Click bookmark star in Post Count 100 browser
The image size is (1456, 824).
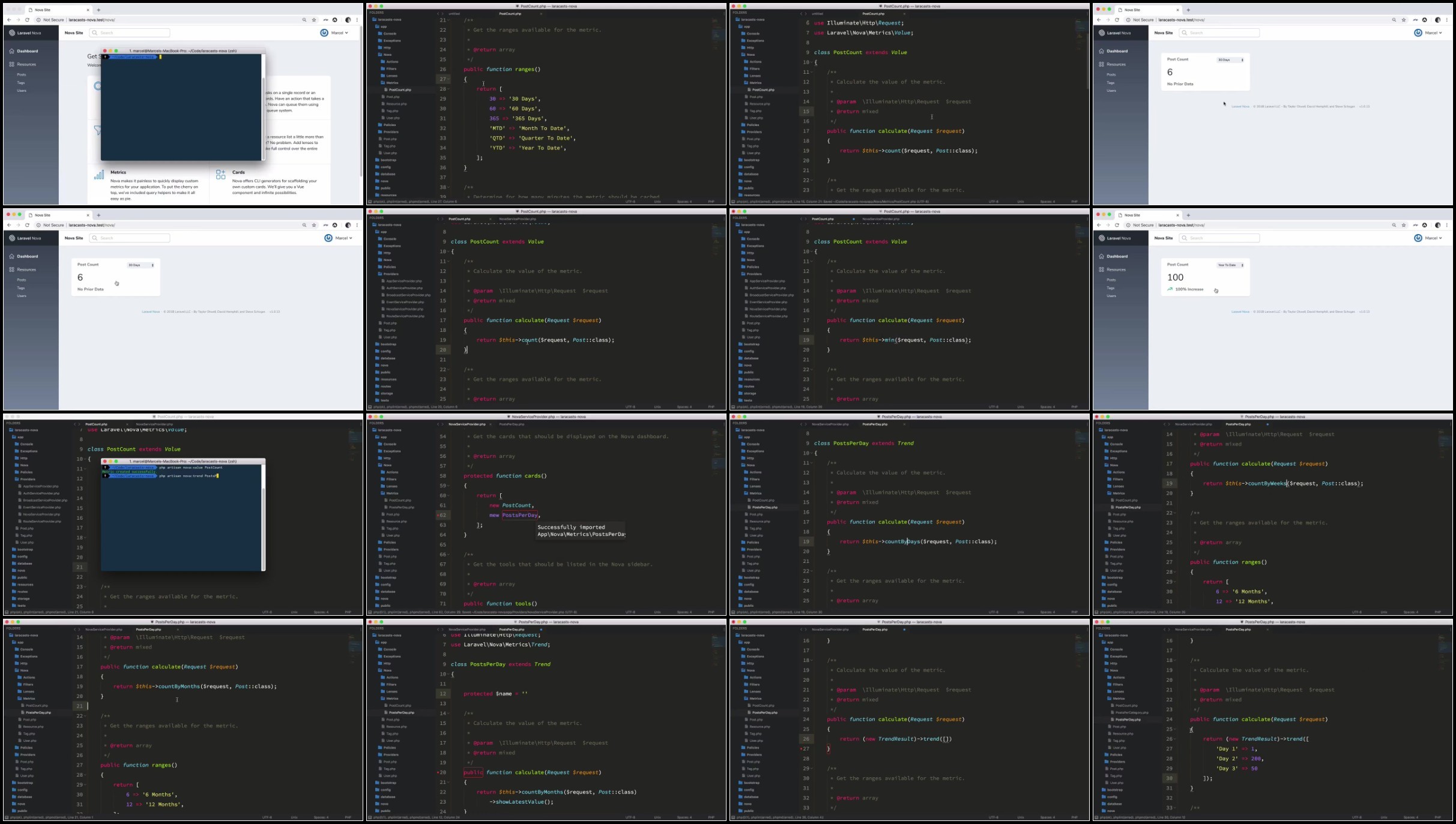1404,225
